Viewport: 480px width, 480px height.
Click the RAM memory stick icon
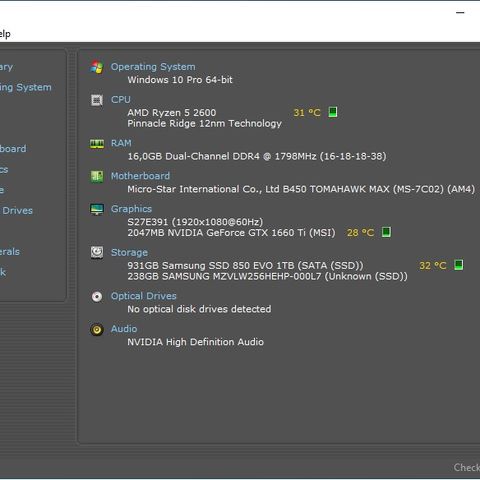click(x=97, y=144)
